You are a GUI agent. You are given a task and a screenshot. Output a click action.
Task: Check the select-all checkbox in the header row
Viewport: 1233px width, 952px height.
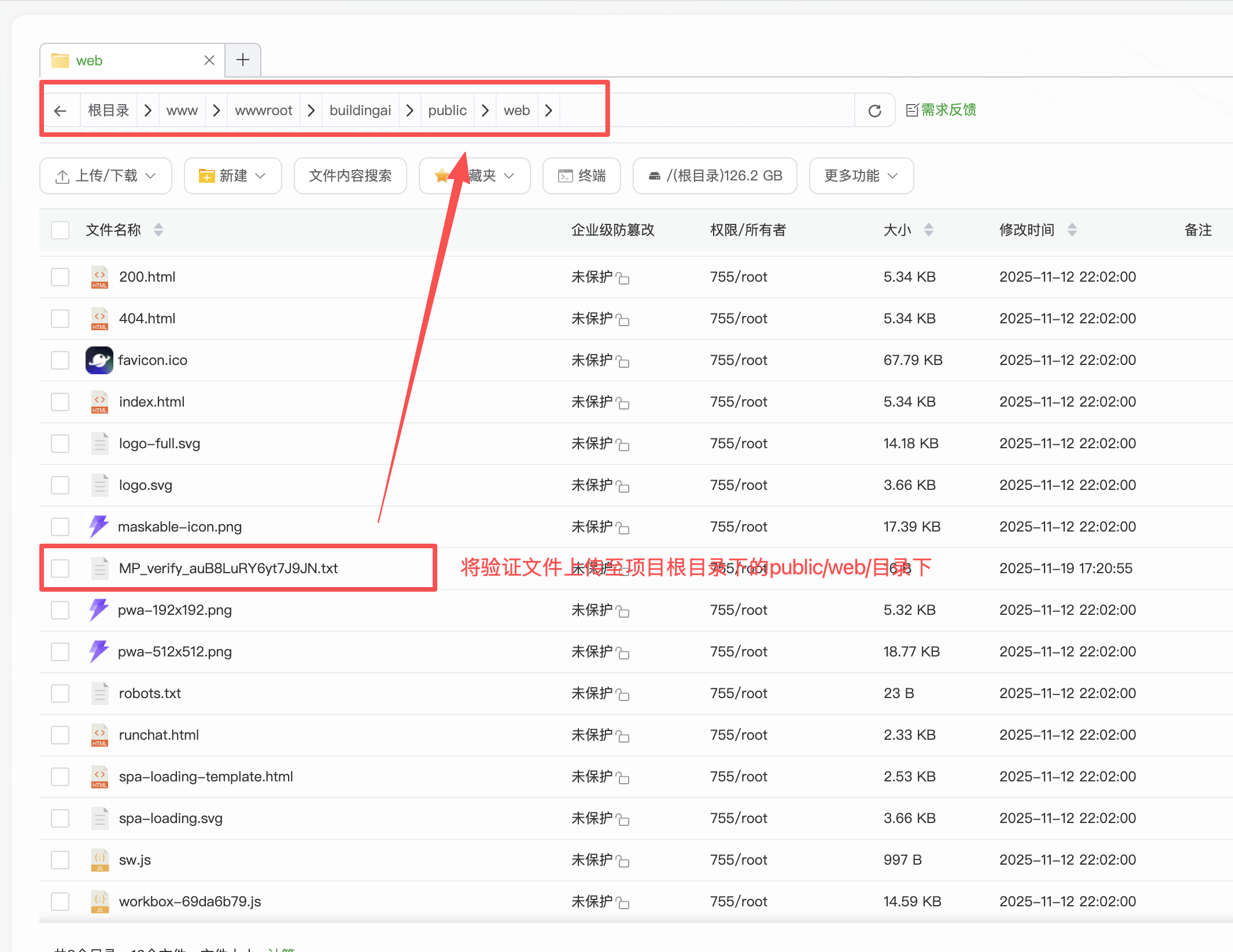tap(60, 230)
